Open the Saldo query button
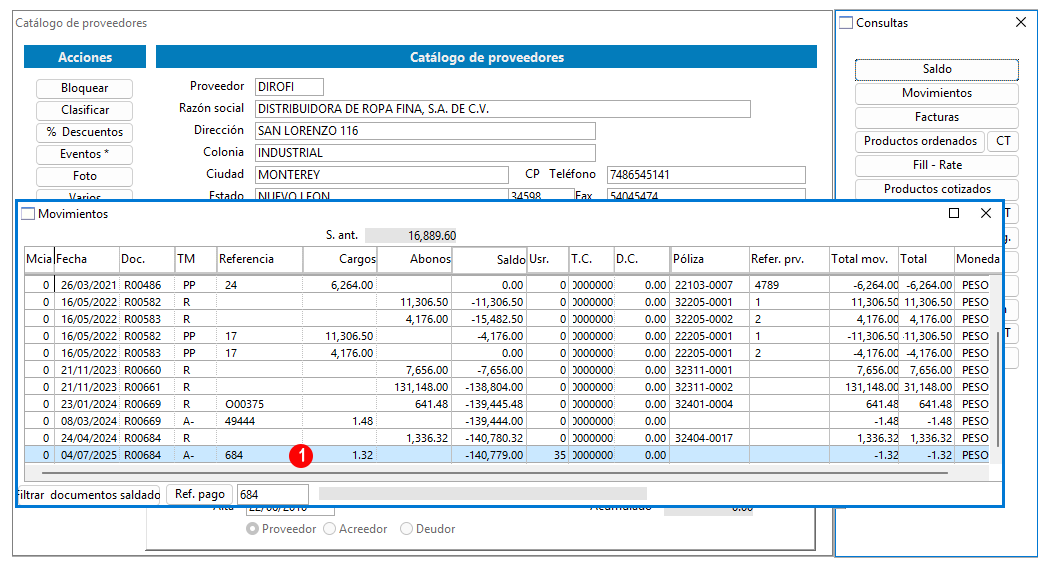Image resolution: width=1052 pixels, height=573 pixels. [937, 69]
